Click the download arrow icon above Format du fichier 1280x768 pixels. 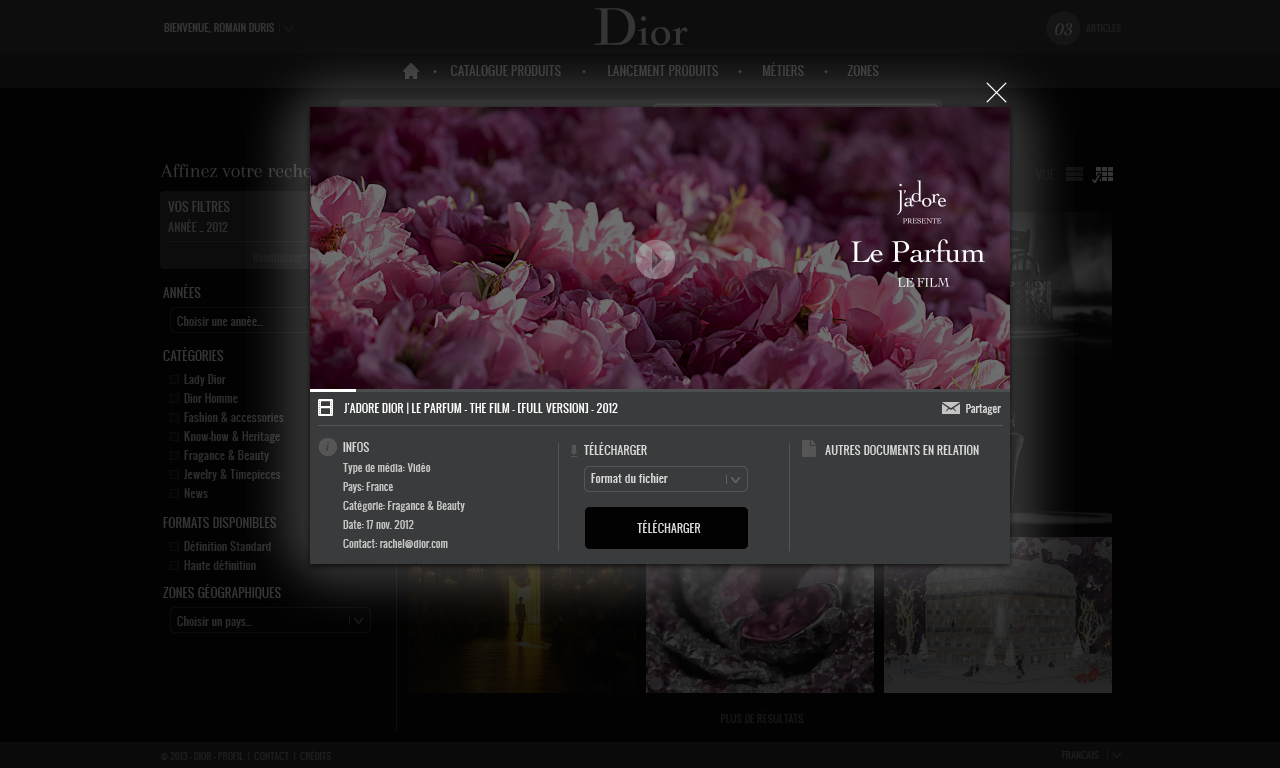point(574,450)
